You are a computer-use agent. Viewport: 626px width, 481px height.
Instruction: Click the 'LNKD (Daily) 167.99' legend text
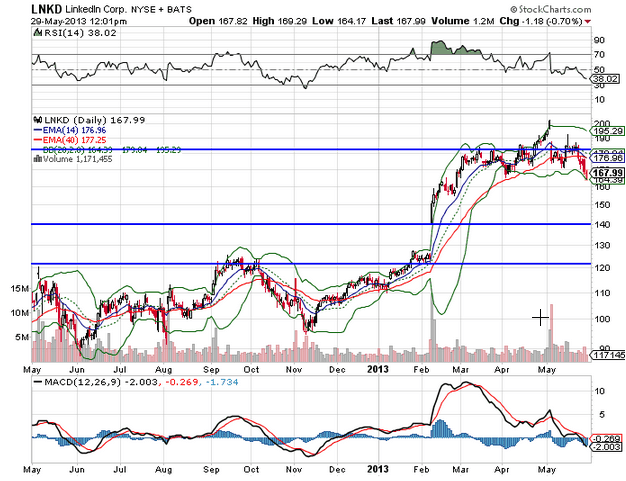point(95,120)
